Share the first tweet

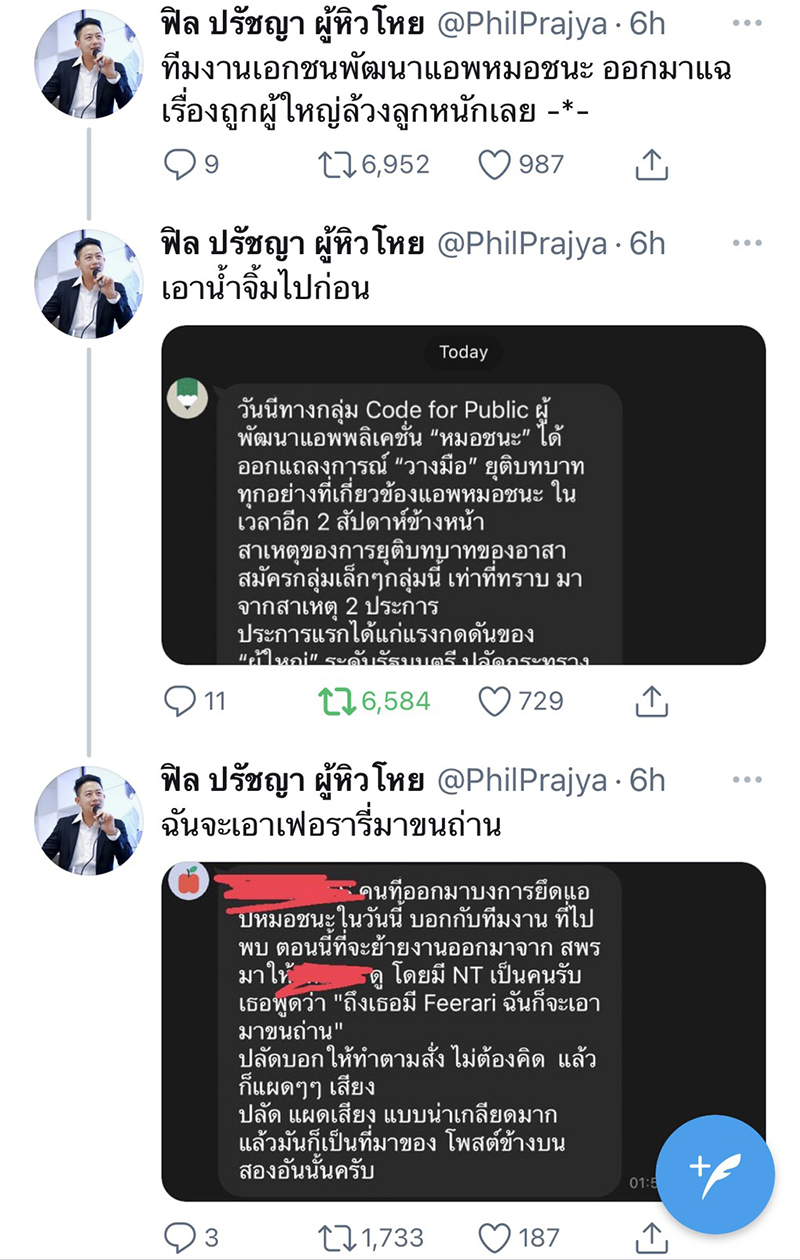pos(651,165)
